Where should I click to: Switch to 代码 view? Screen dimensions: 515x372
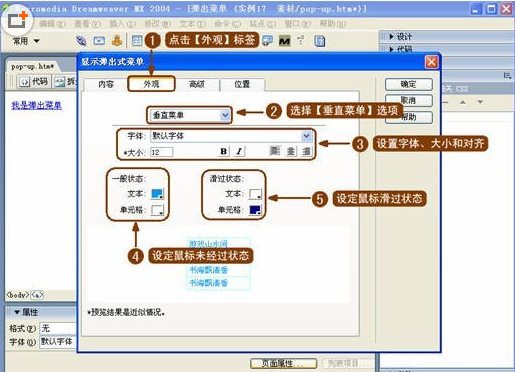(x=34, y=81)
